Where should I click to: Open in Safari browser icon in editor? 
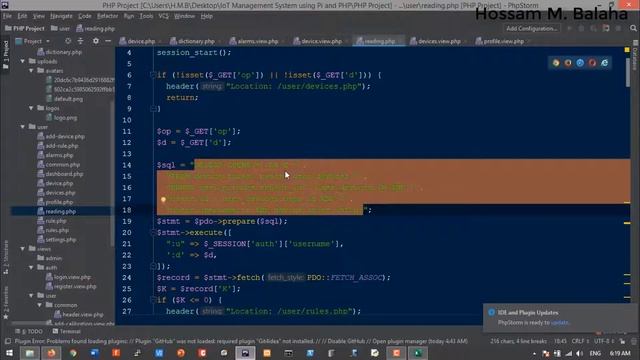[580, 63]
